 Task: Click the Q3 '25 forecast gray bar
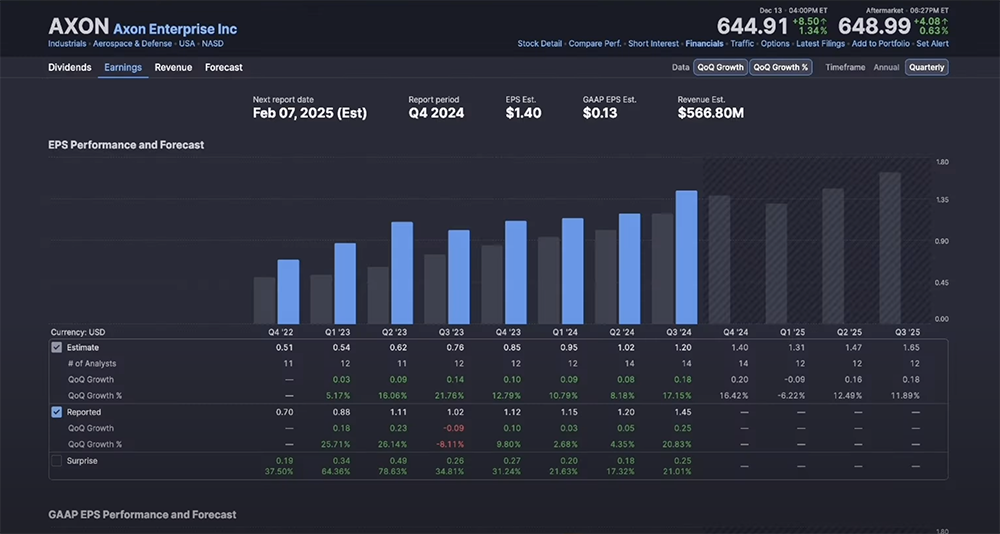point(890,248)
